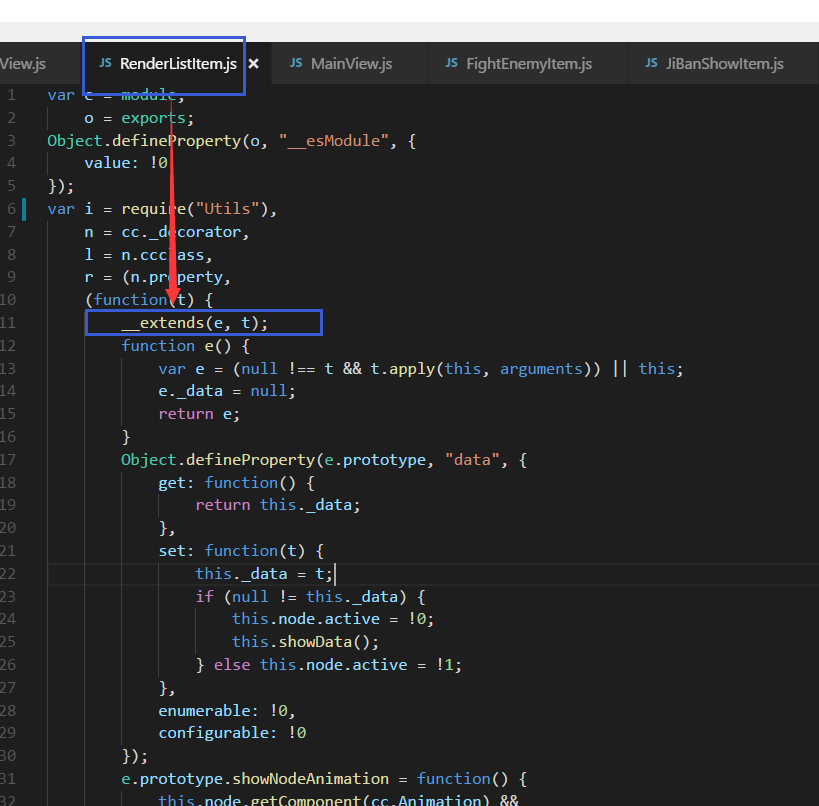Screen dimensions: 819x806
Task: Click "this._data = t;" line
Action: point(264,574)
